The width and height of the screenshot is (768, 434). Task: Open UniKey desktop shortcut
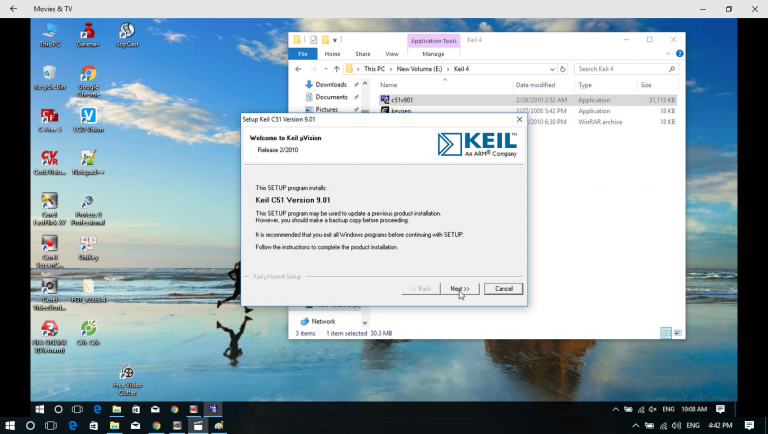pyautogui.click(x=88, y=248)
